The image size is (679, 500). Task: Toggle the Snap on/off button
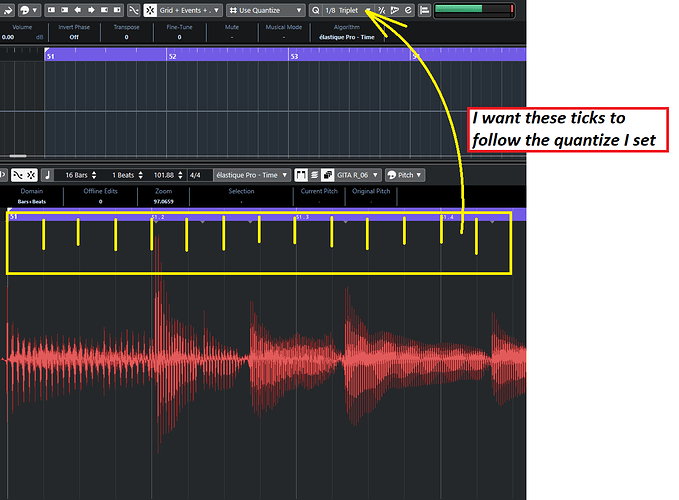(x=150, y=10)
